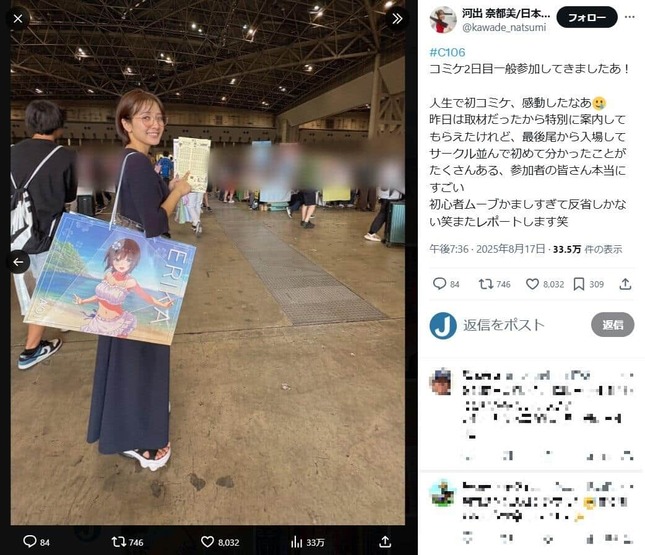The height and width of the screenshot is (555, 645).
Task: View analytics icon showing 33万
Action: click(x=296, y=542)
